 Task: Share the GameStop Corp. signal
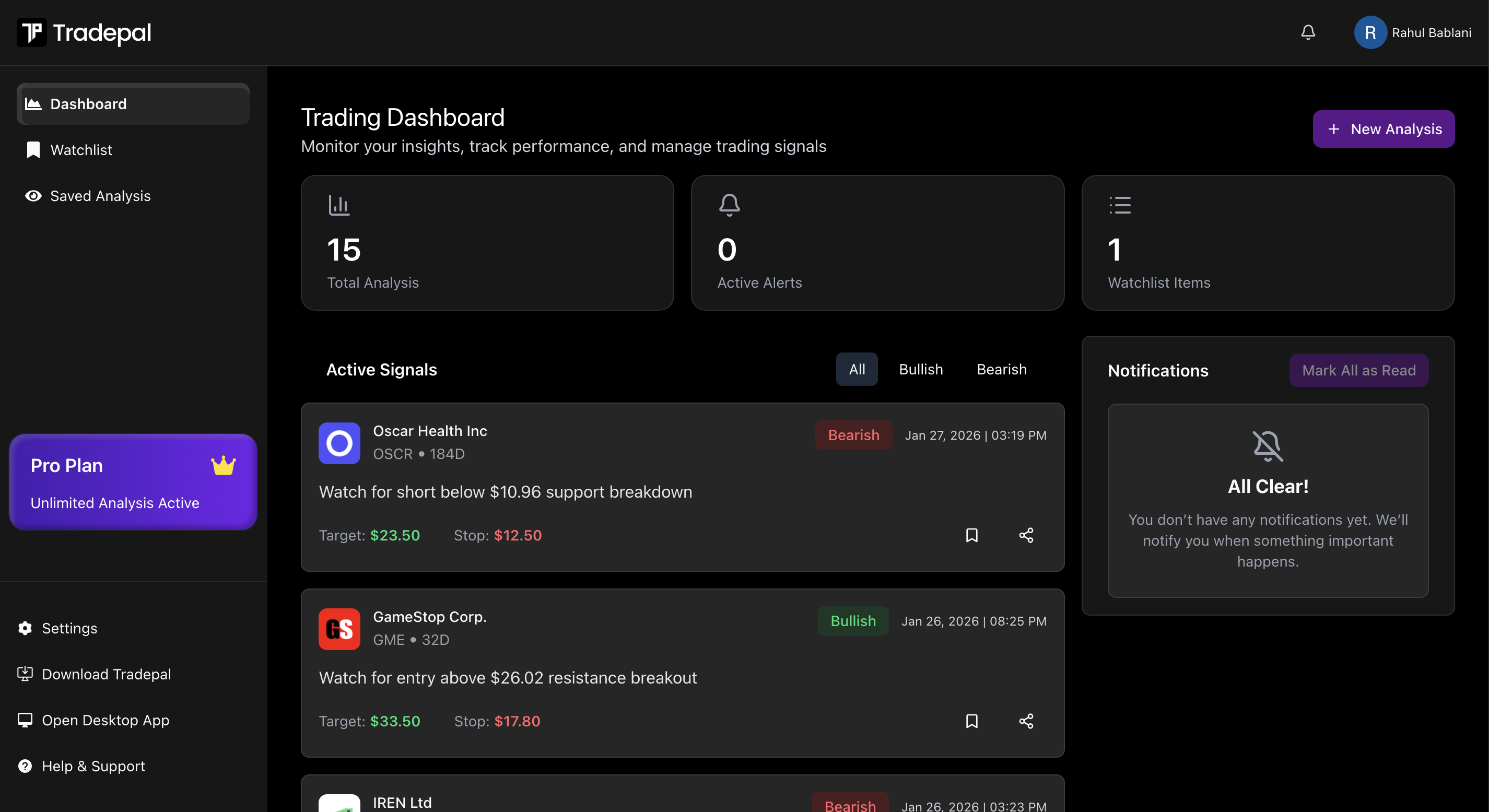pyautogui.click(x=1026, y=721)
